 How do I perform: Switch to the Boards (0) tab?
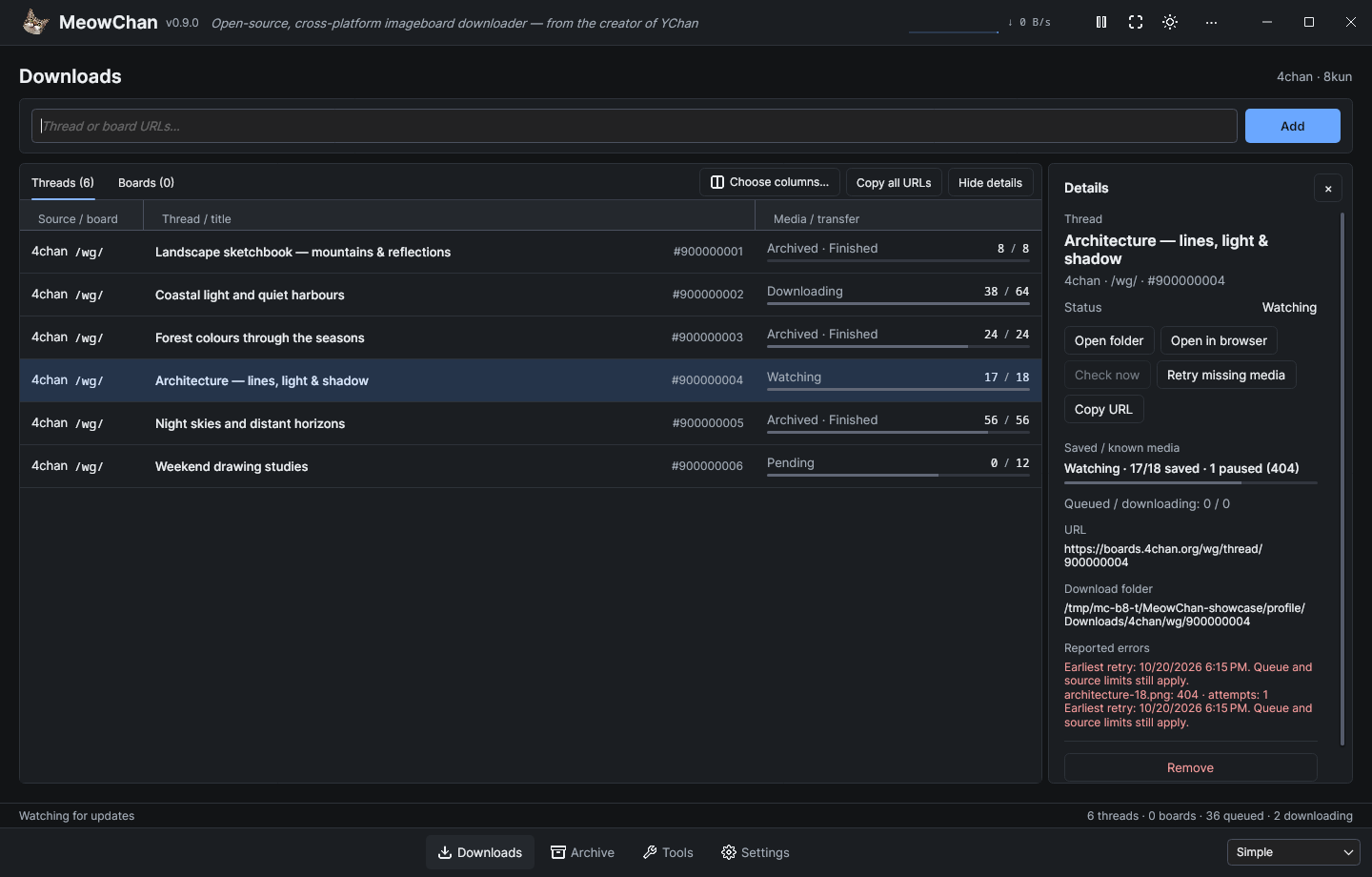pos(146,183)
